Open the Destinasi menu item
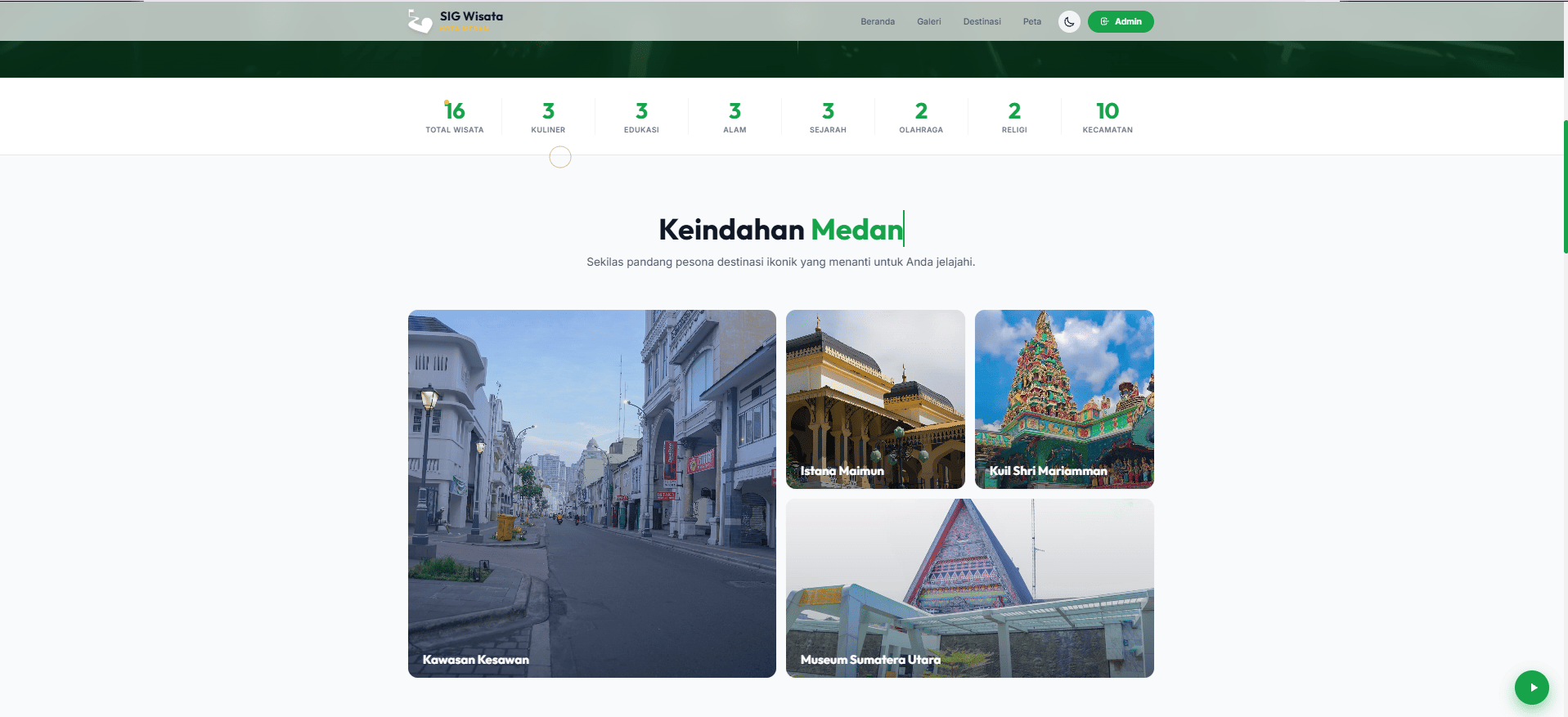 click(x=982, y=22)
